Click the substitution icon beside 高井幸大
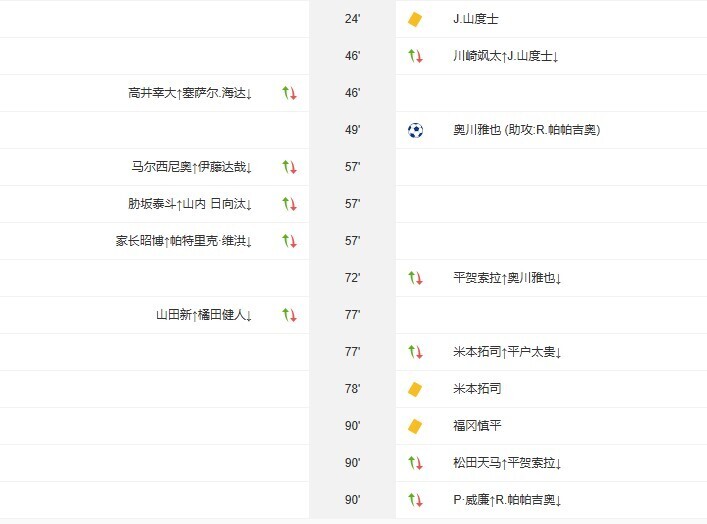Image resolution: width=707 pixels, height=524 pixels. point(290,93)
